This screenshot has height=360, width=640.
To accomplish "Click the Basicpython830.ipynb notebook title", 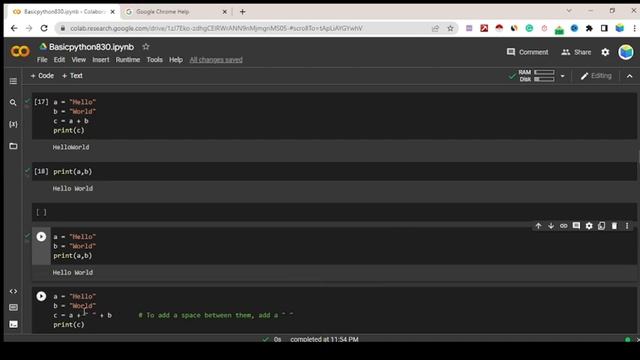I will click(91, 47).
